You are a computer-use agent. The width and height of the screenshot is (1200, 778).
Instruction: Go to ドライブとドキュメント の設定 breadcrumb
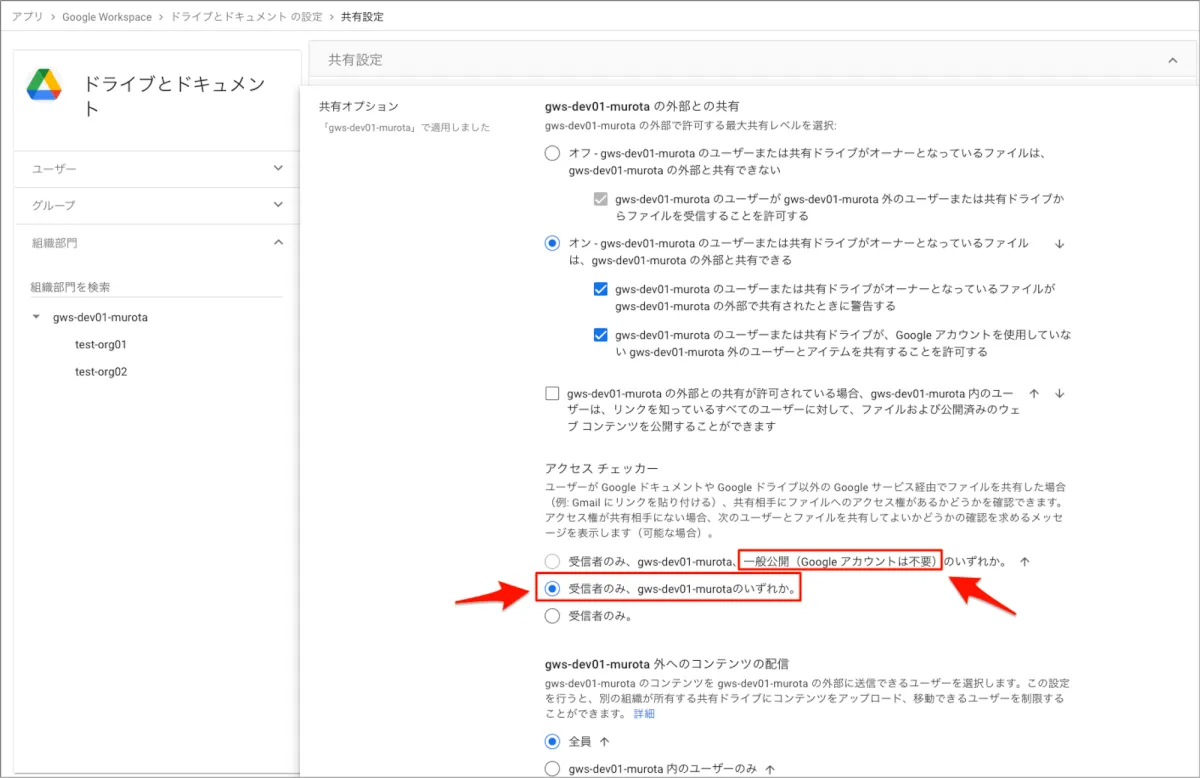click(x=247, y=17)
